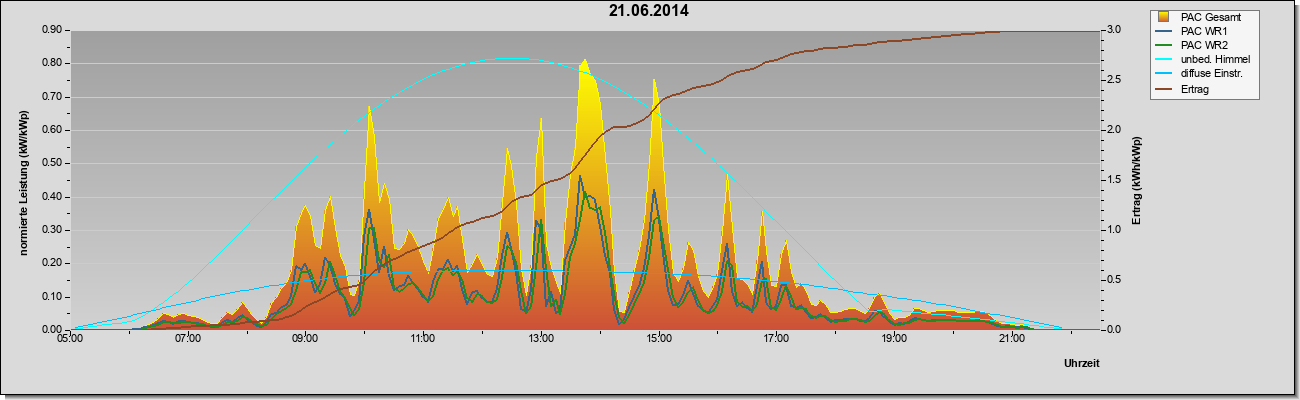Click the 3.0 value on right axis
Viewport: 1300px width, 400px height.
click(x=1114, y=30)
